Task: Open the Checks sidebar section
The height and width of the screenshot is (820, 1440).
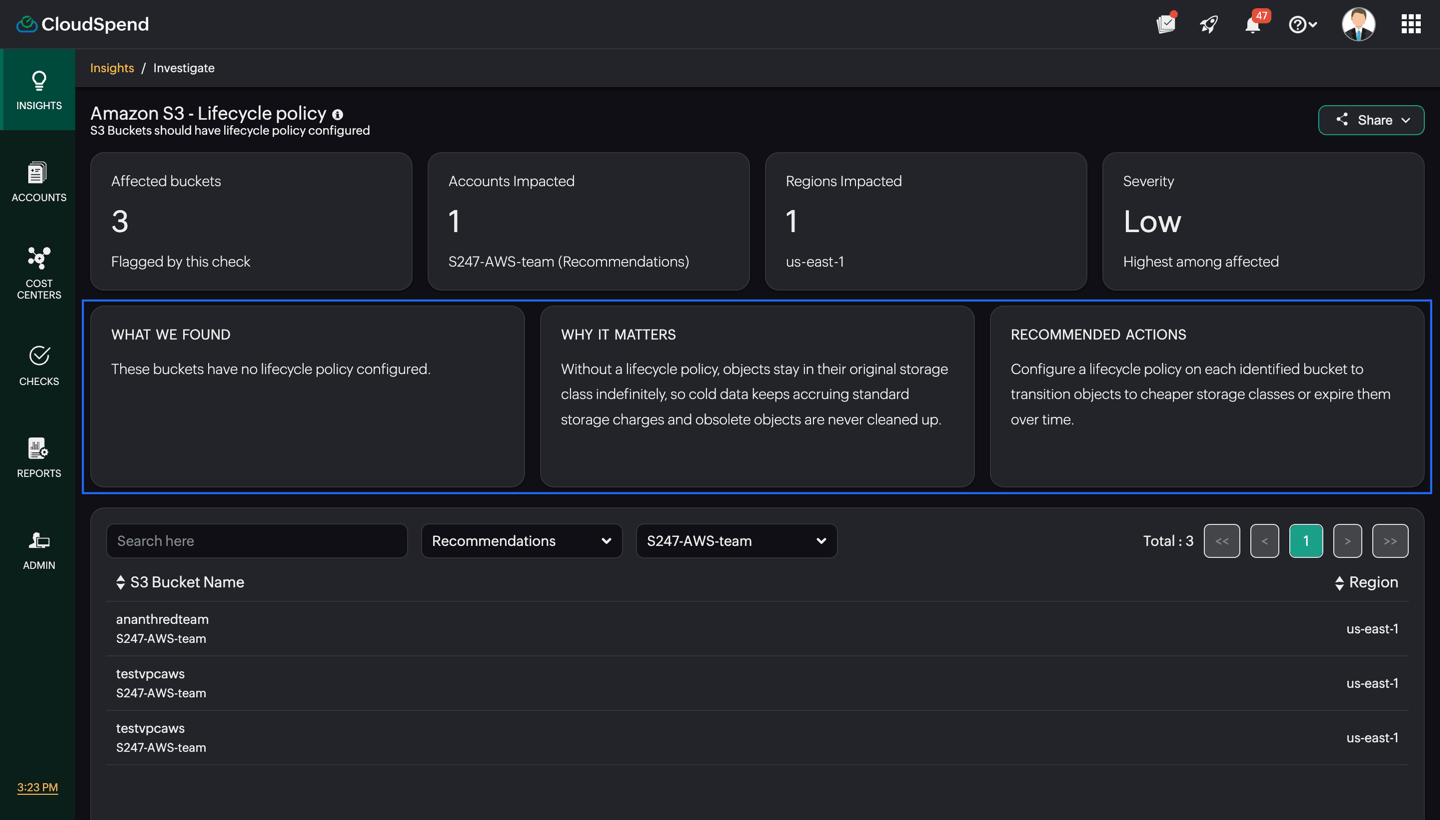Action: coord(39,366)
